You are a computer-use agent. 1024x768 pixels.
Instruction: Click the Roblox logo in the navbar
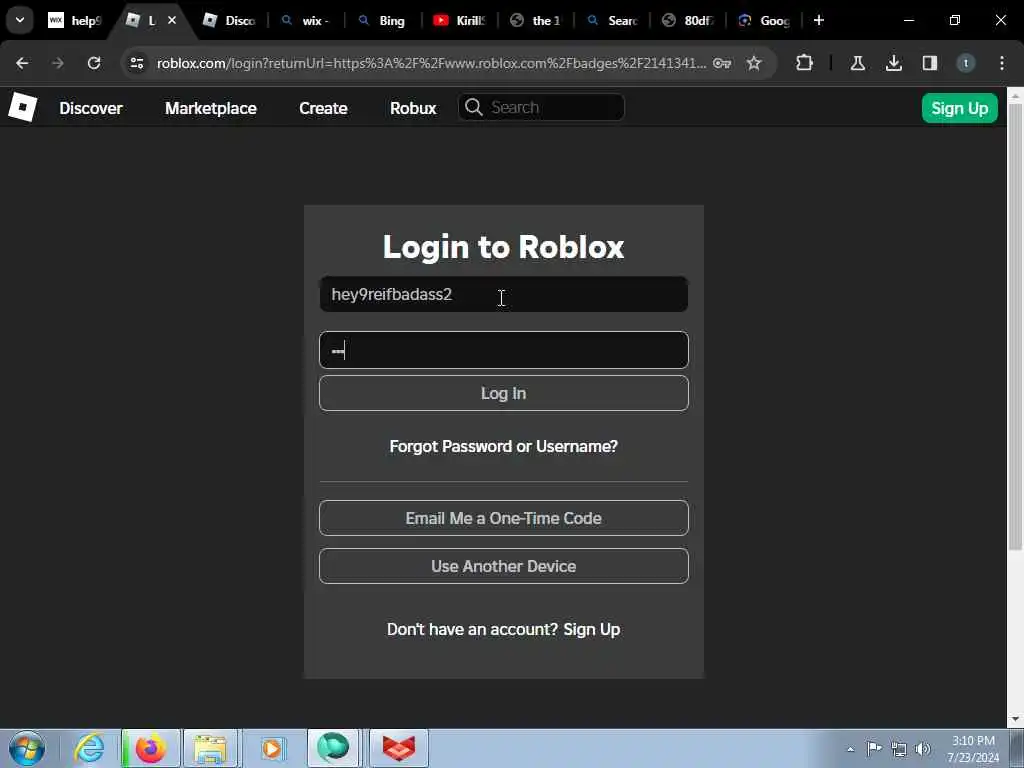pos(22,107)
